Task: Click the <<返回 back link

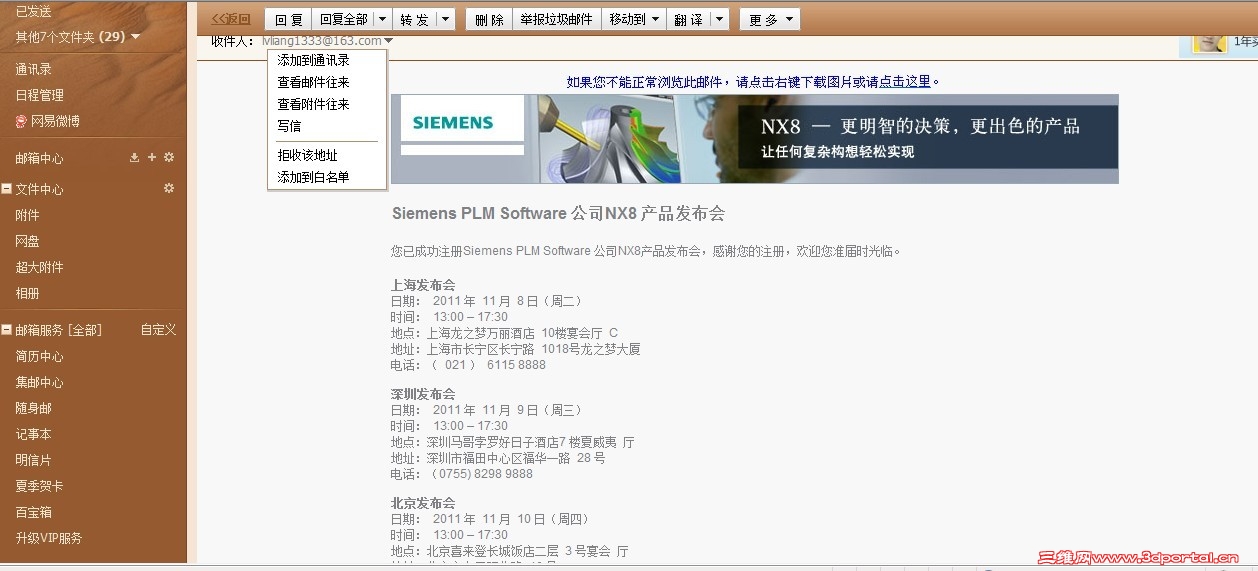Action: 231,19
